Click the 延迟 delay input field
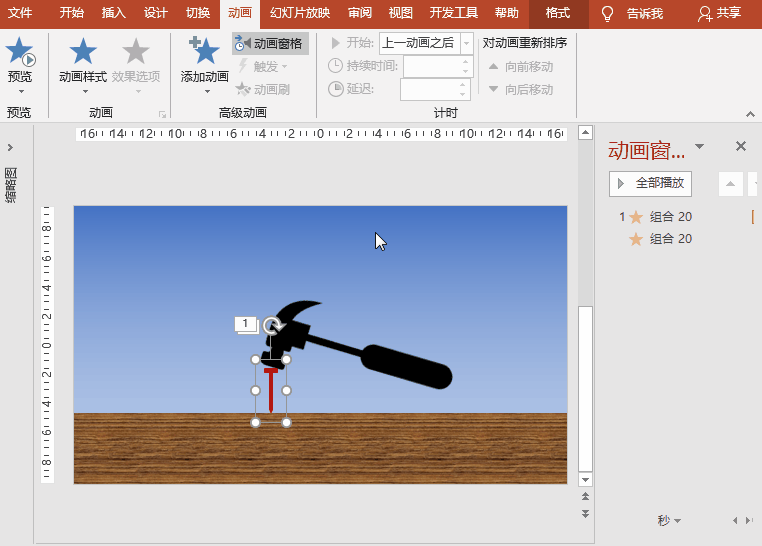762x546 pixels. pyautogui.click(x=429, y=89)
